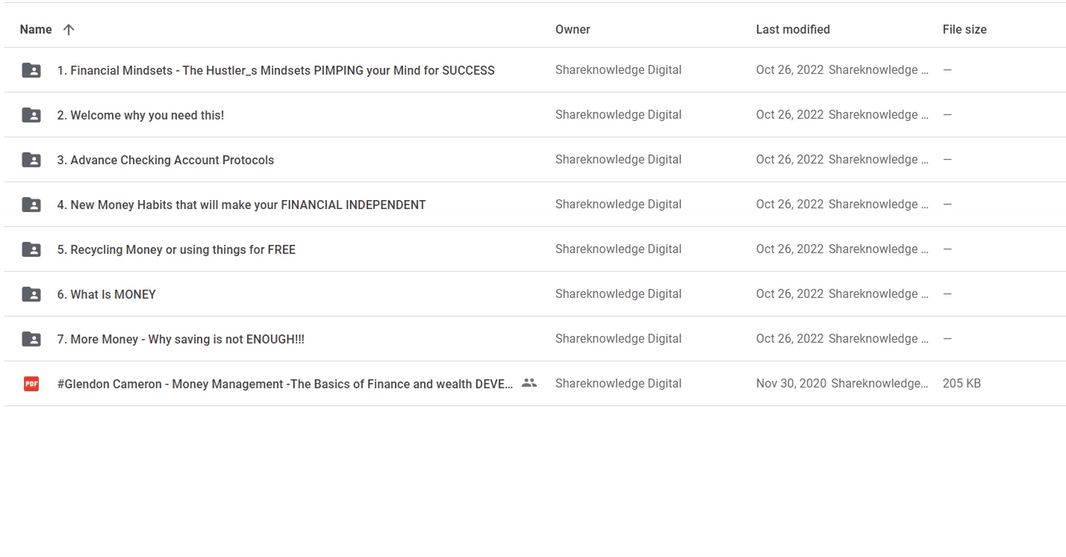Select the What Is MONEY folder icon
The width and height of the screenshot is (1066, 557).
pyautogui.click(x=32, y=294)
